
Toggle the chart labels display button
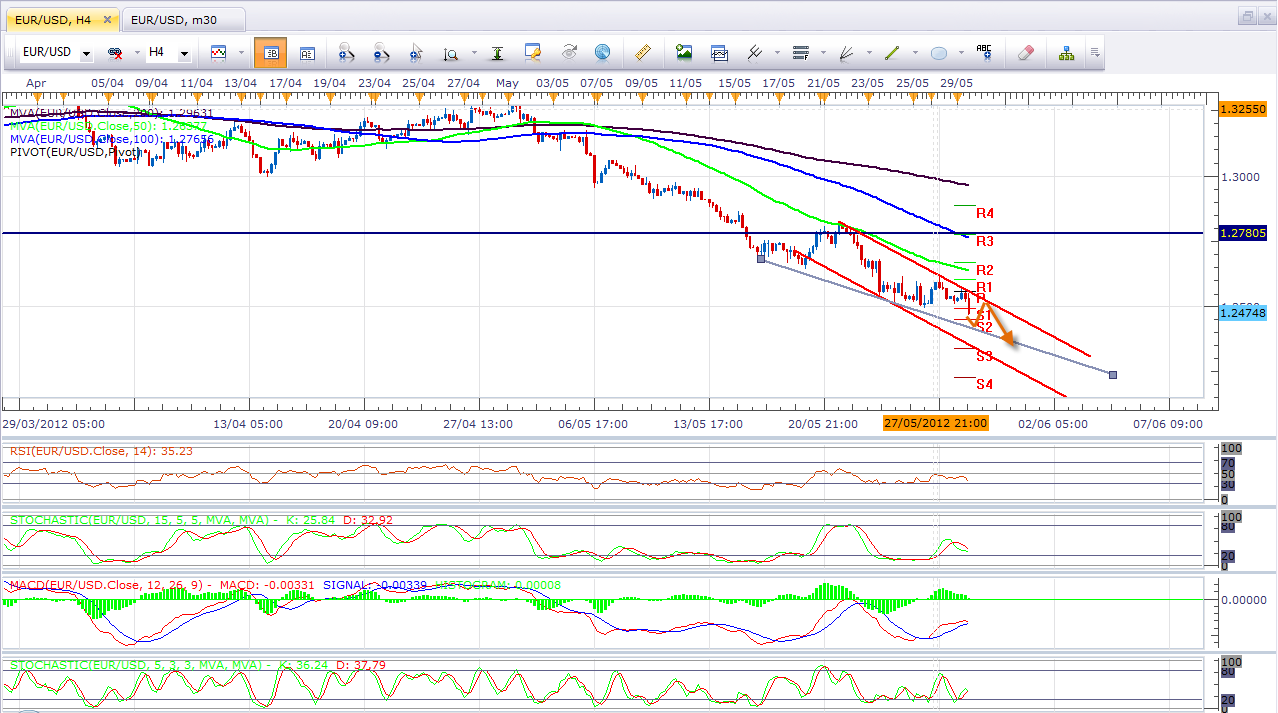[307, 52]
